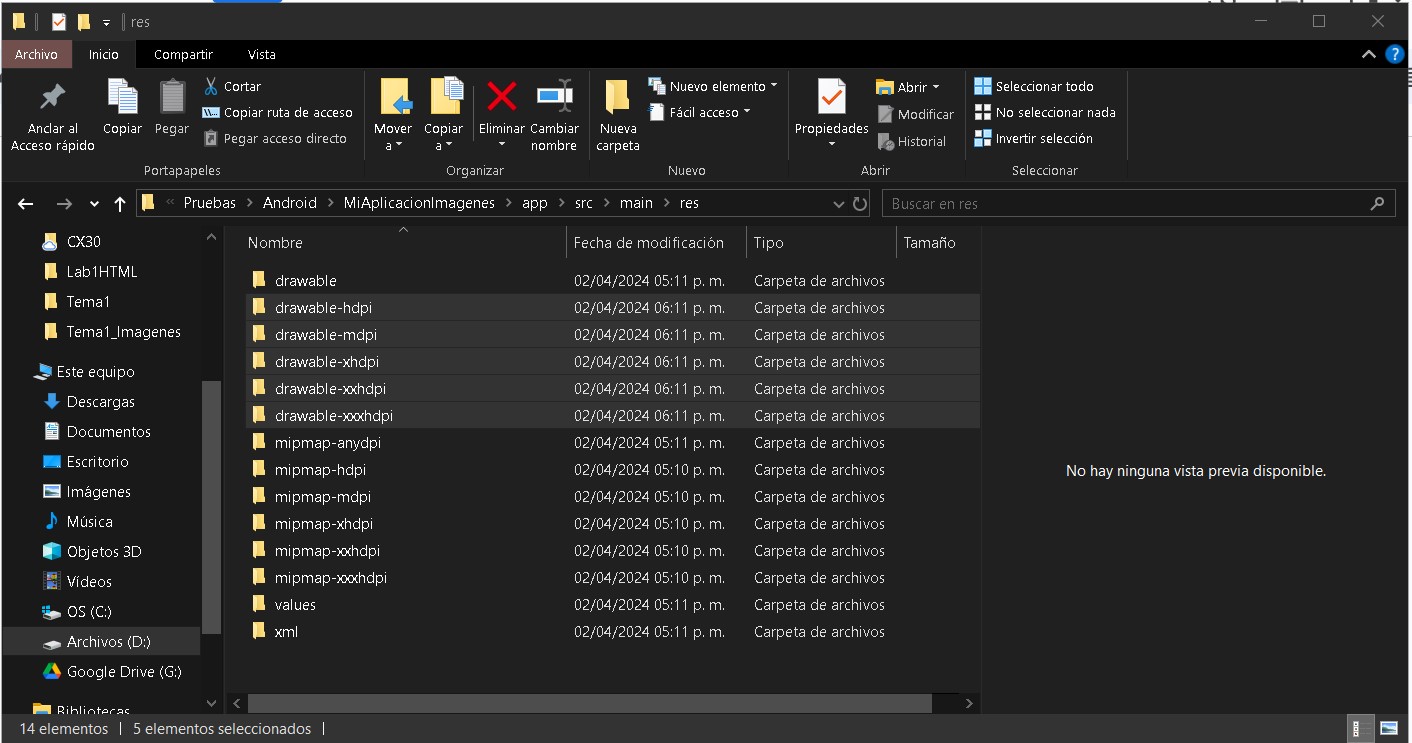
Task: Click the refresh button in address bar
Action: (x=860, y=204)
